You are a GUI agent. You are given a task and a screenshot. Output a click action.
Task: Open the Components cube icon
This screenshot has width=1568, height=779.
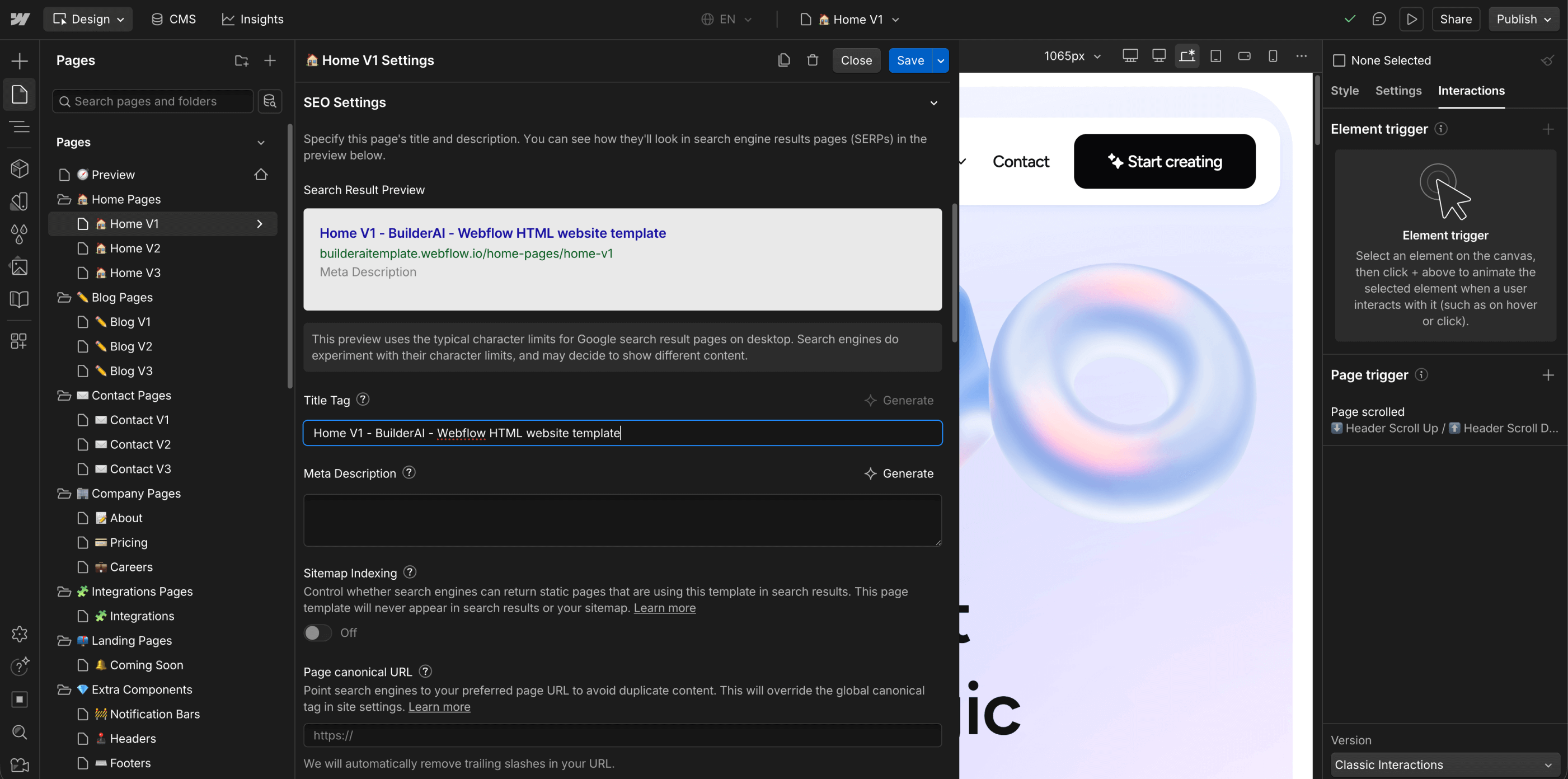pos(20,168)
